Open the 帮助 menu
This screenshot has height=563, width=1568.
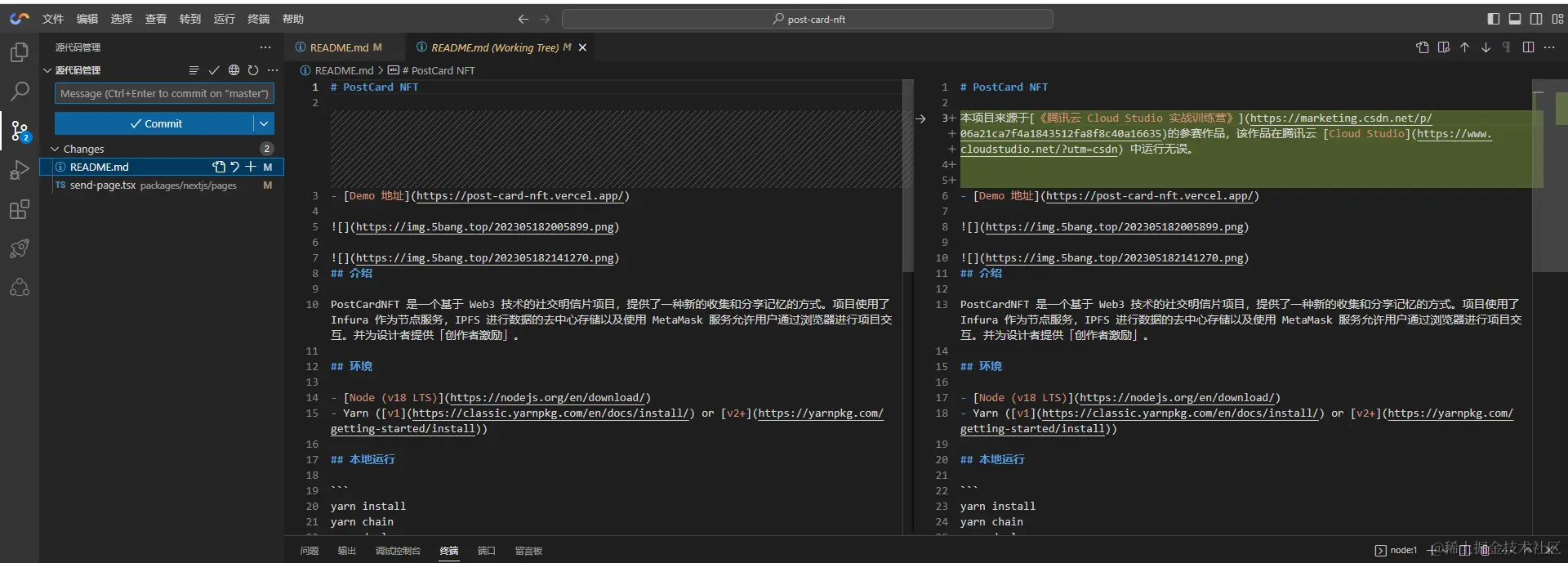click(x=293, y=19)
